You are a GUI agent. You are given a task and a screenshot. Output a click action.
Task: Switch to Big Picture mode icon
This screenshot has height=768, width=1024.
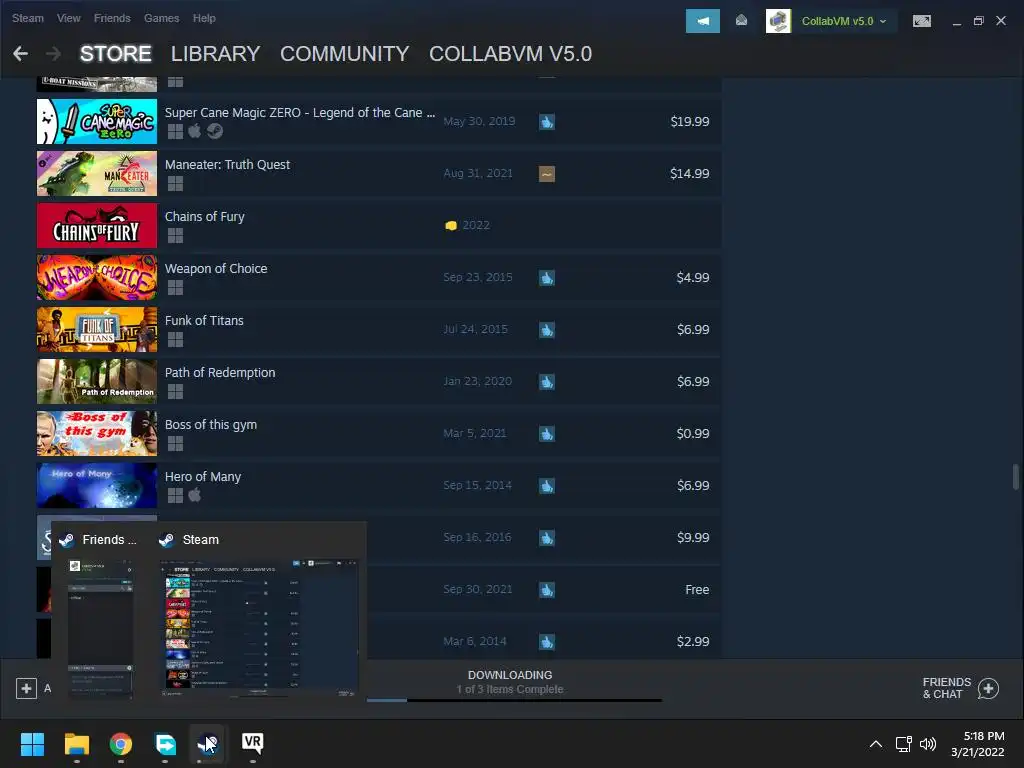click(x=921, y=21)
